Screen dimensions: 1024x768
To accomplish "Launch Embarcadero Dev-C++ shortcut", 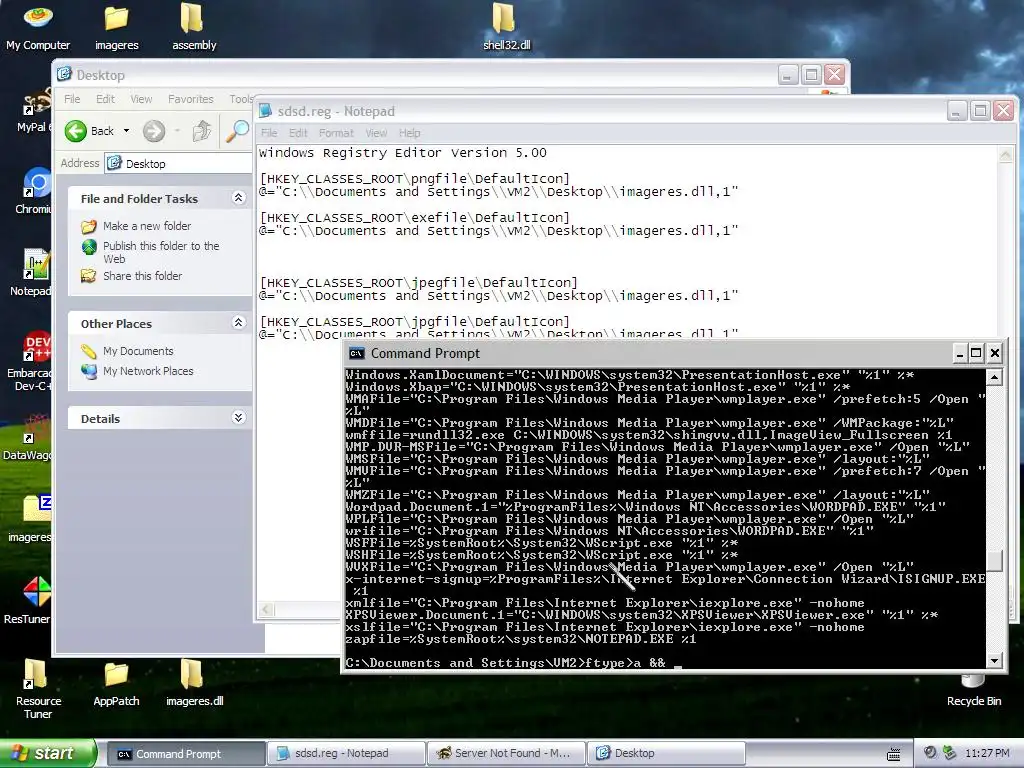I will [31, 360].
